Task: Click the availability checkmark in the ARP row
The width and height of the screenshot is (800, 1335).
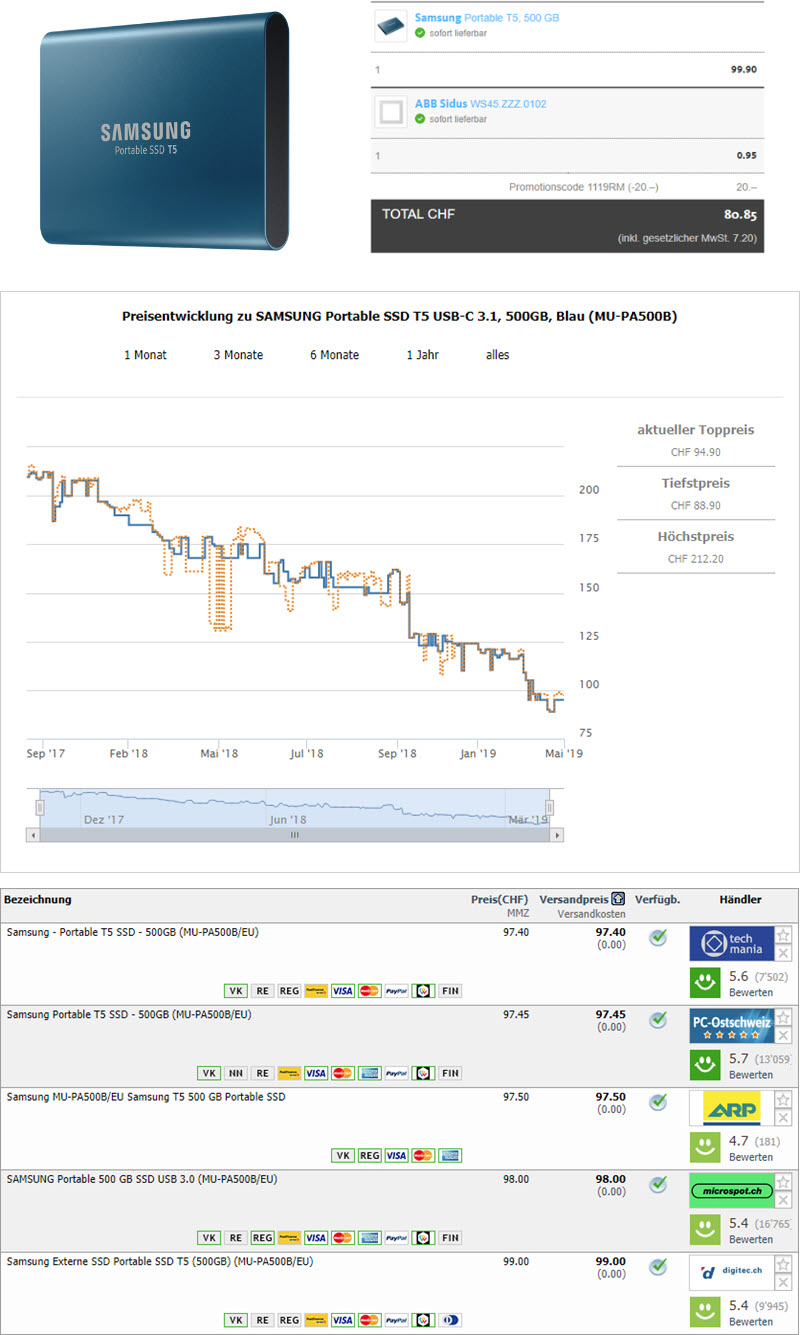Action: pyautogui.click(x=658, y=1101)
